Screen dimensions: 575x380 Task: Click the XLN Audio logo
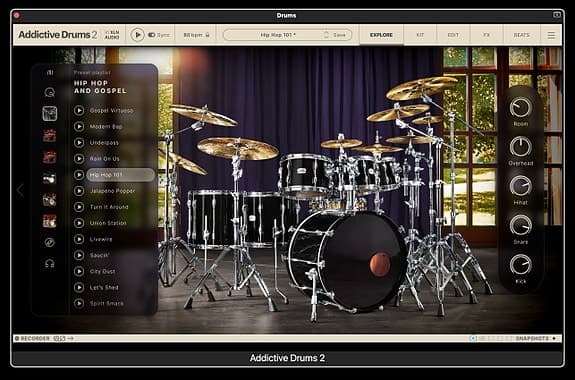[112, 35]
